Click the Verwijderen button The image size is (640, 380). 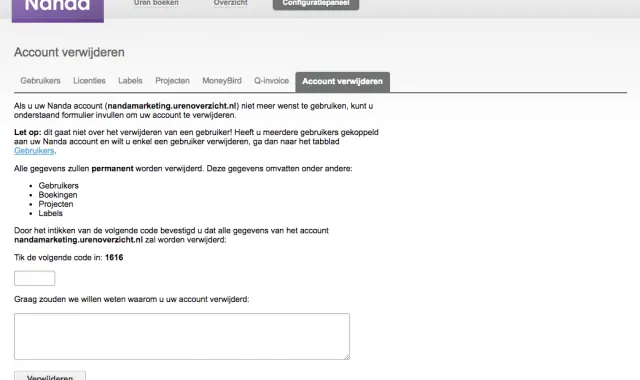click(x=50, y=376)
